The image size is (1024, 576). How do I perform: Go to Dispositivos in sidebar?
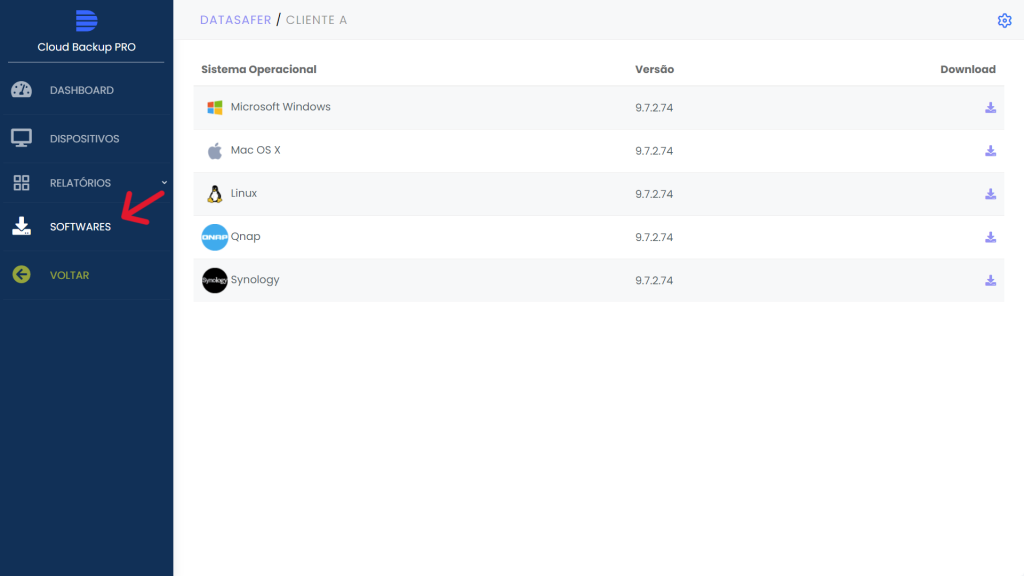(x=84, y=139)
